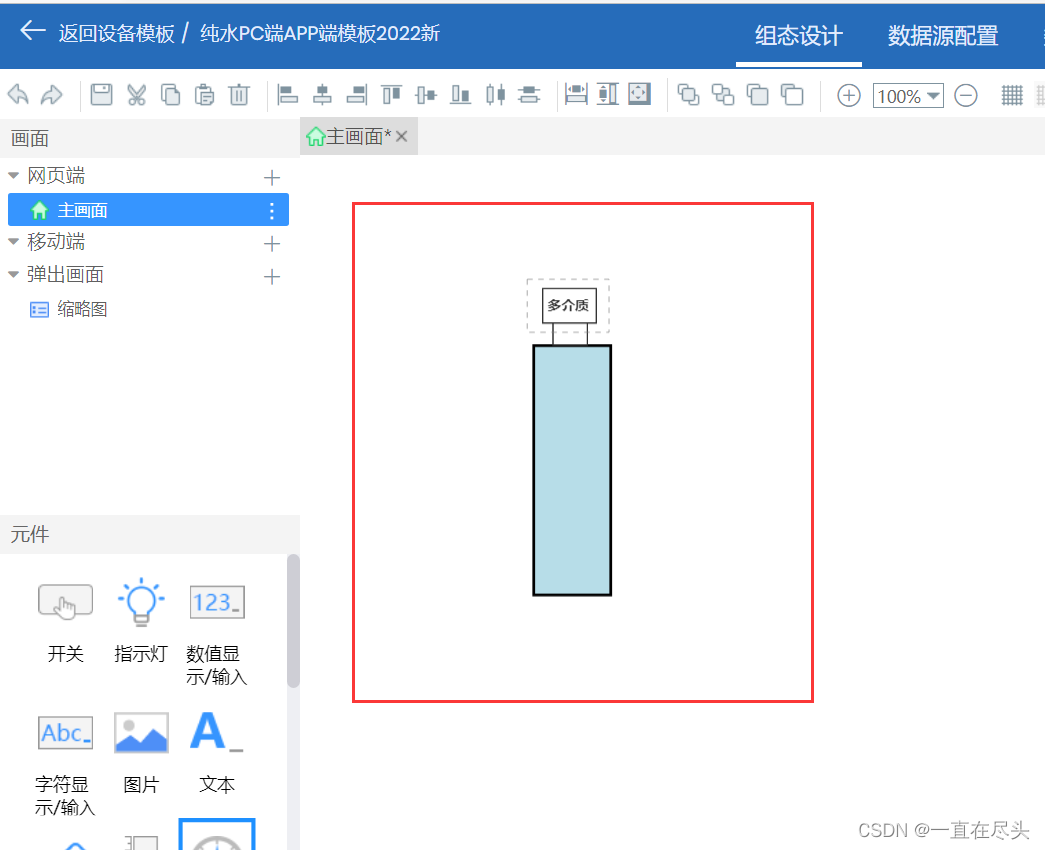
Task: Add a new page under 网页端
Action: (272, 177)
